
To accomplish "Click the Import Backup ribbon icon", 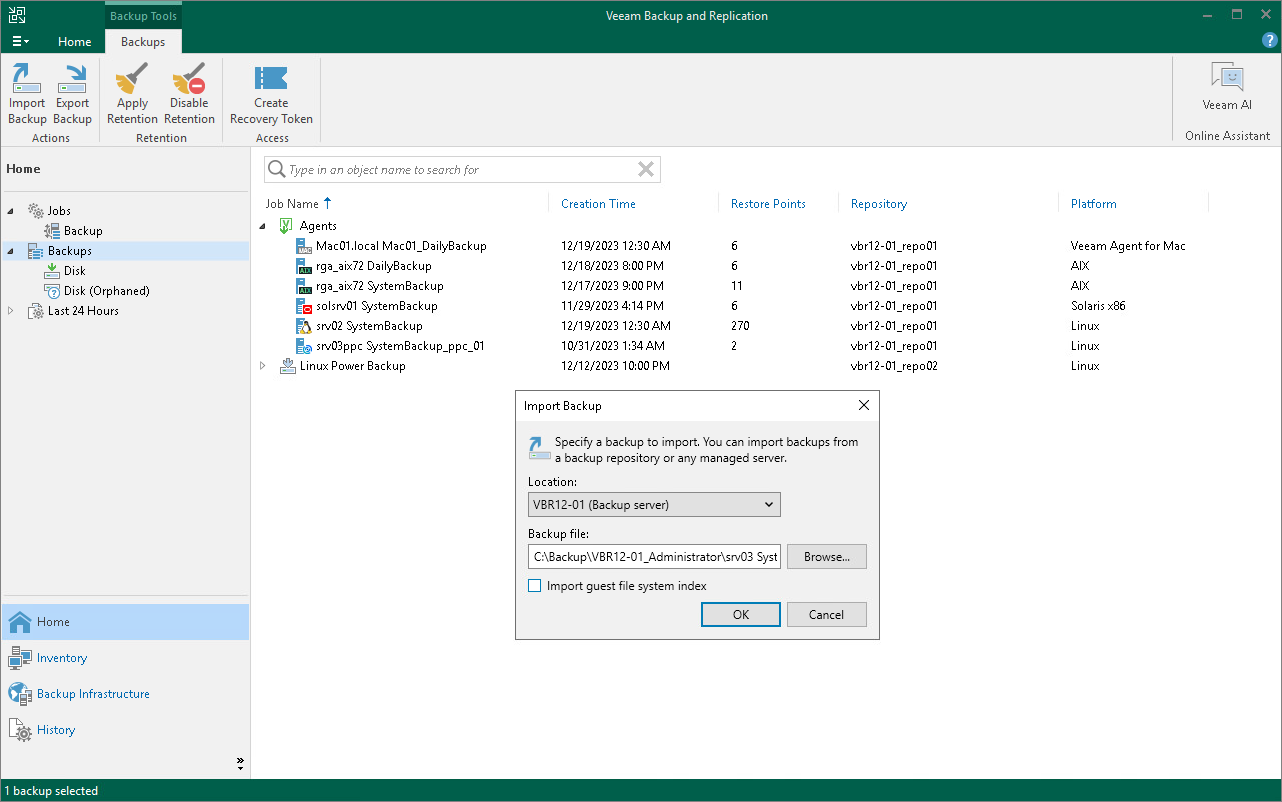I will tap(27, 79).
